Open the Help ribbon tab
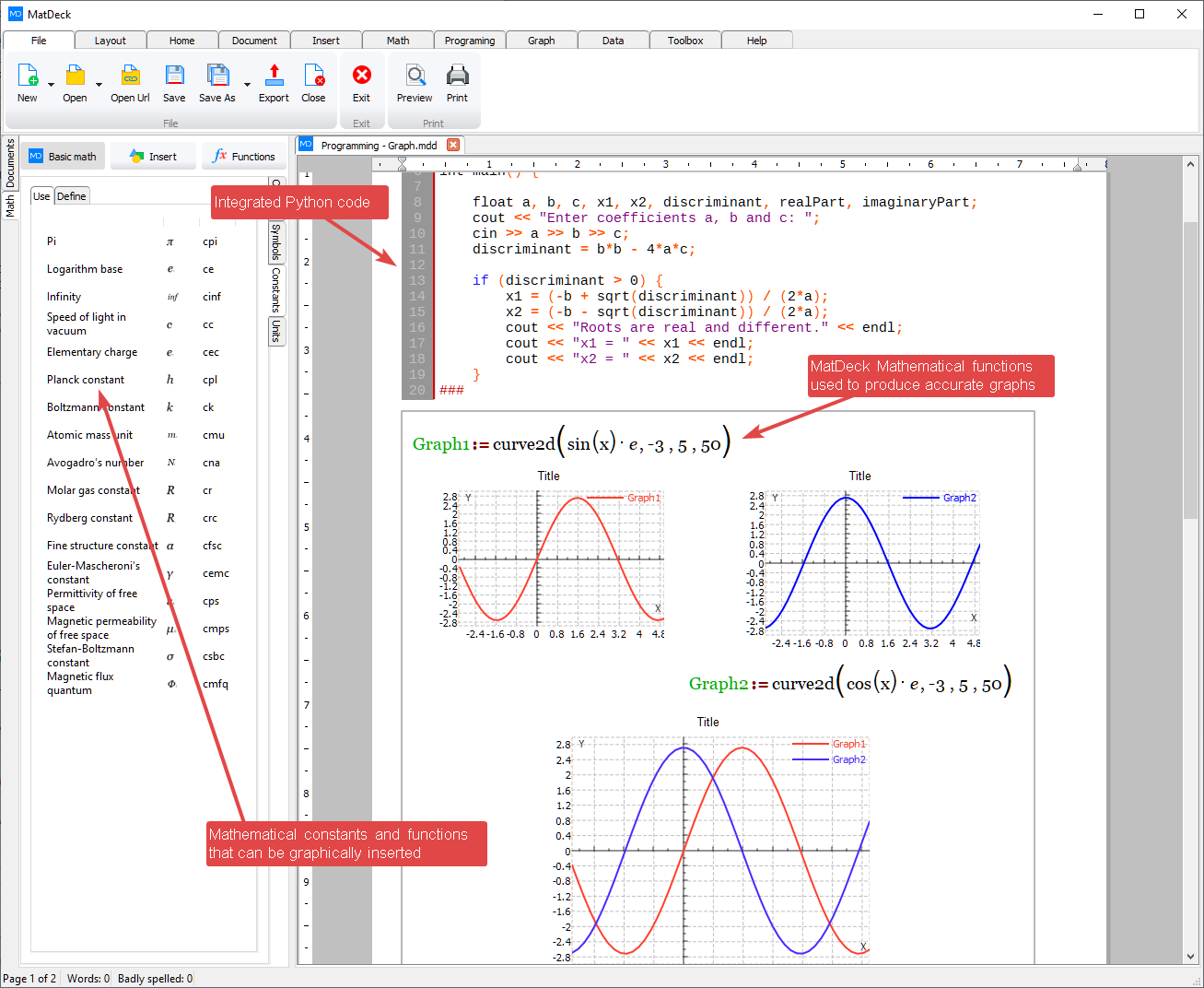Viewport: 1204px width, 988px height. click(x=757, y=41)
